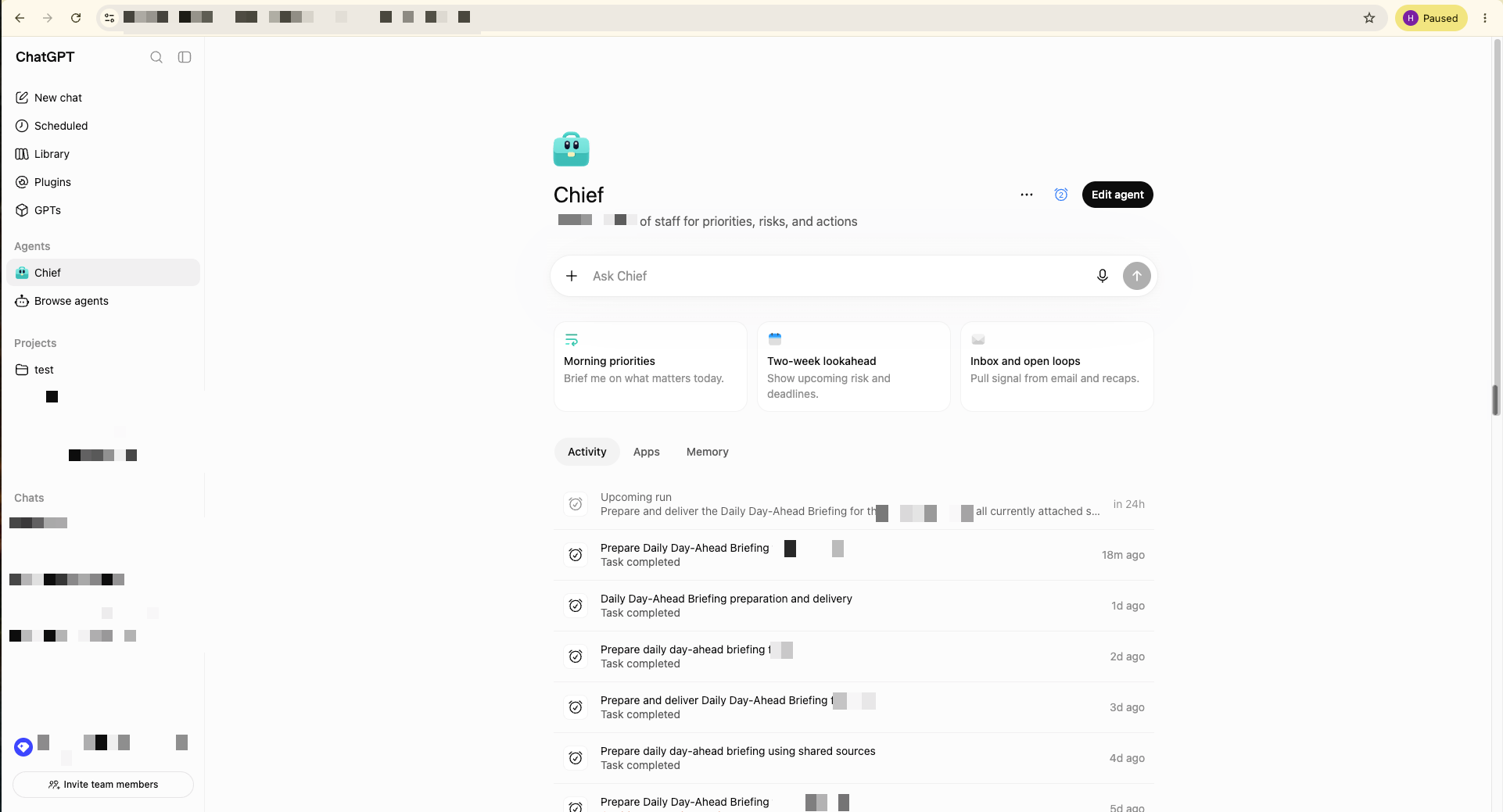Open the sidebar search icon
The height and width of the screenshot is (812, 1503).
pyautogui.click(x=156, y=57)
